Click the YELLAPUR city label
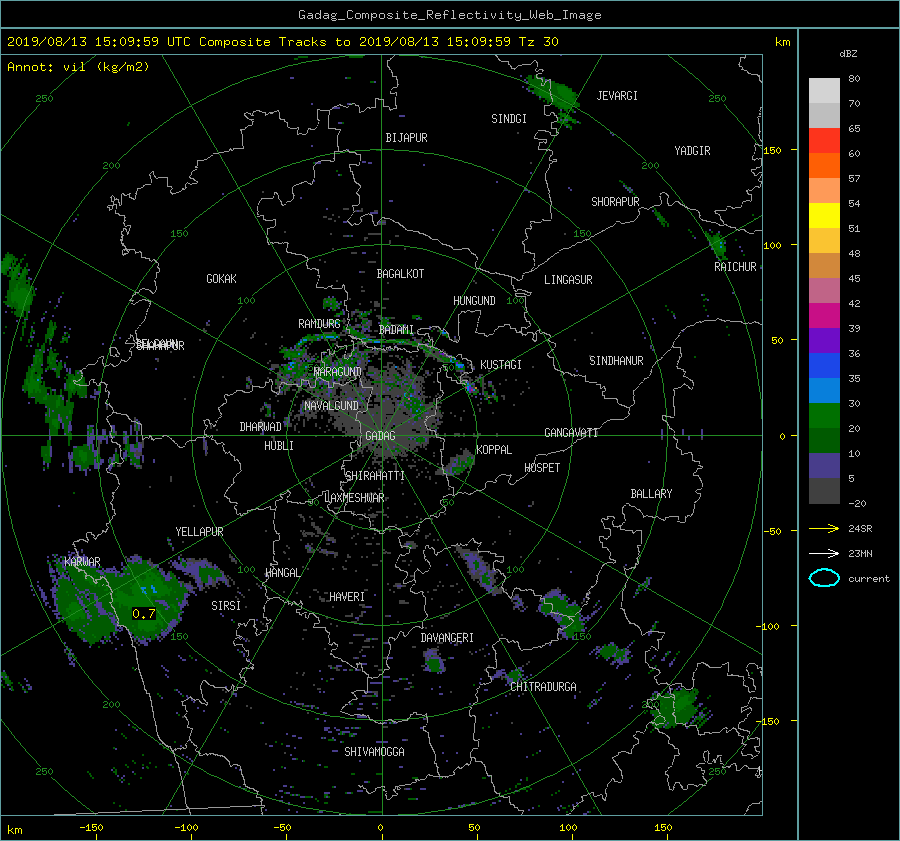900x841 pixels. tap(199, 532)
